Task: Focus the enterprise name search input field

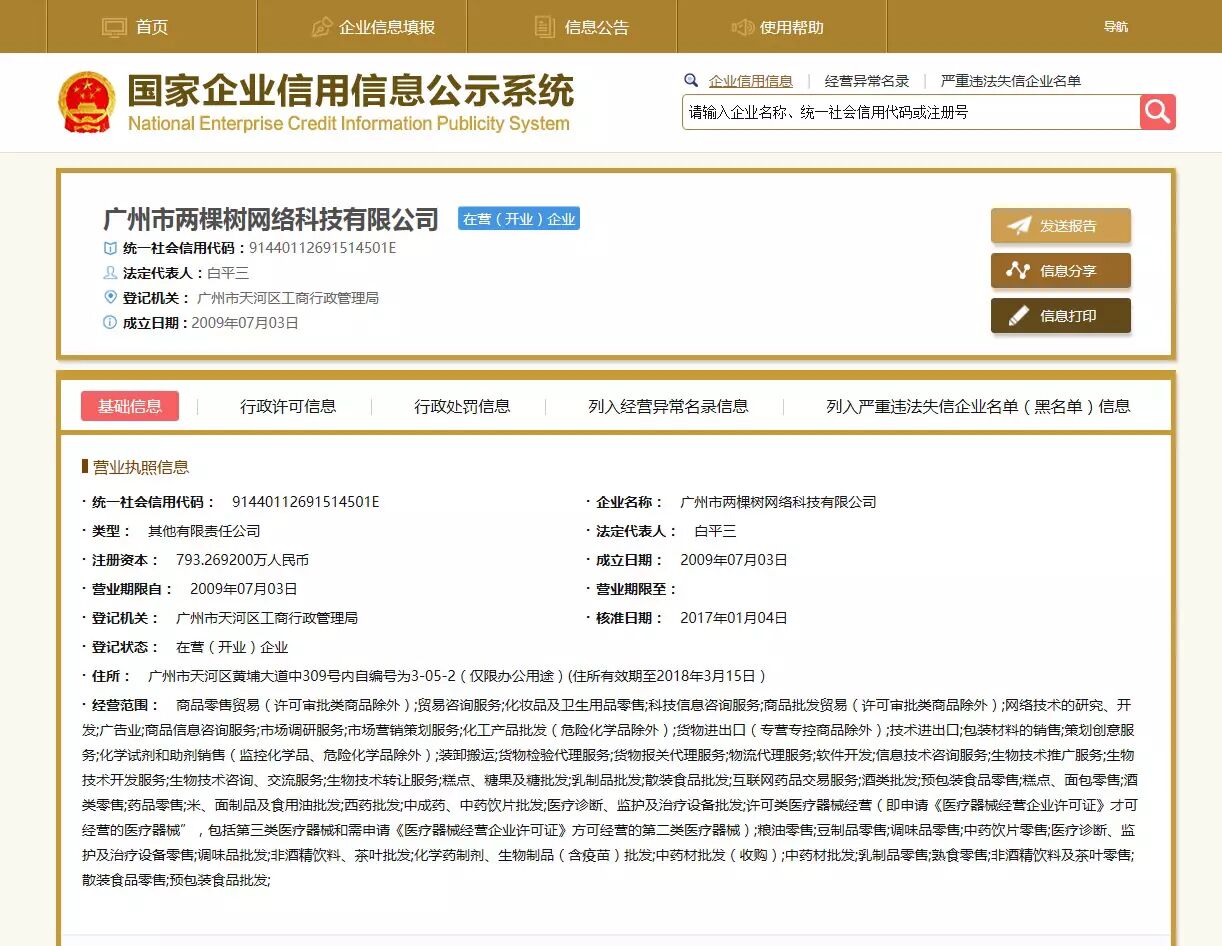Action: point(911,112)
